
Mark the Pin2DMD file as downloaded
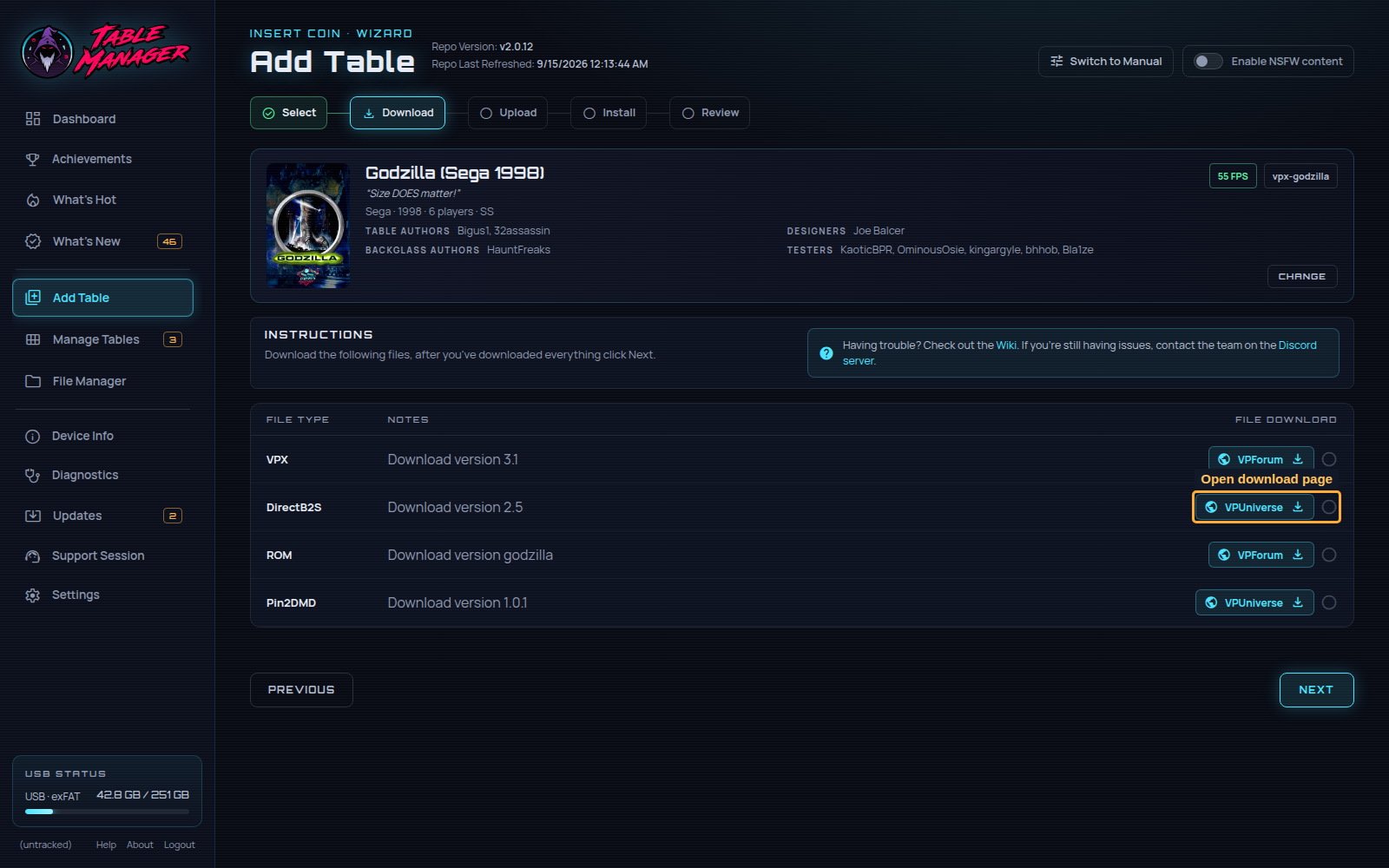[1329, 602]
